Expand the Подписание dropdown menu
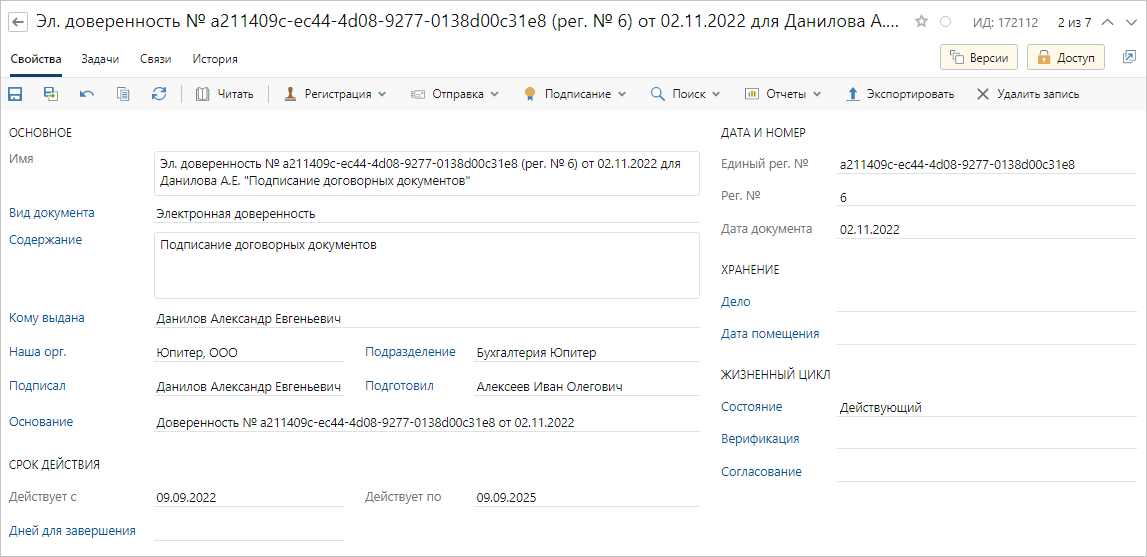This screenshot has height=557, width=1147. [x=575, y=94]
